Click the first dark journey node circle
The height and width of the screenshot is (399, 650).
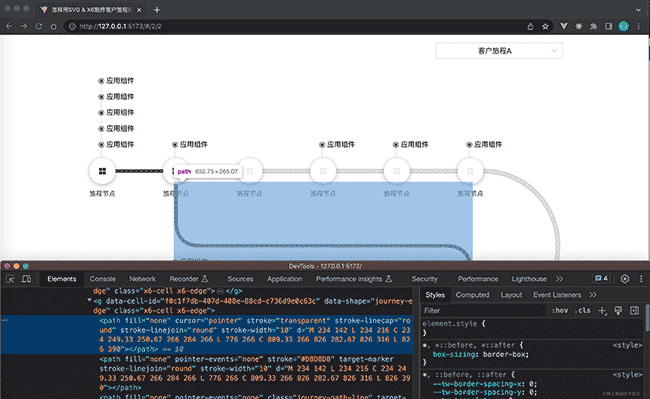pos(102,171)
